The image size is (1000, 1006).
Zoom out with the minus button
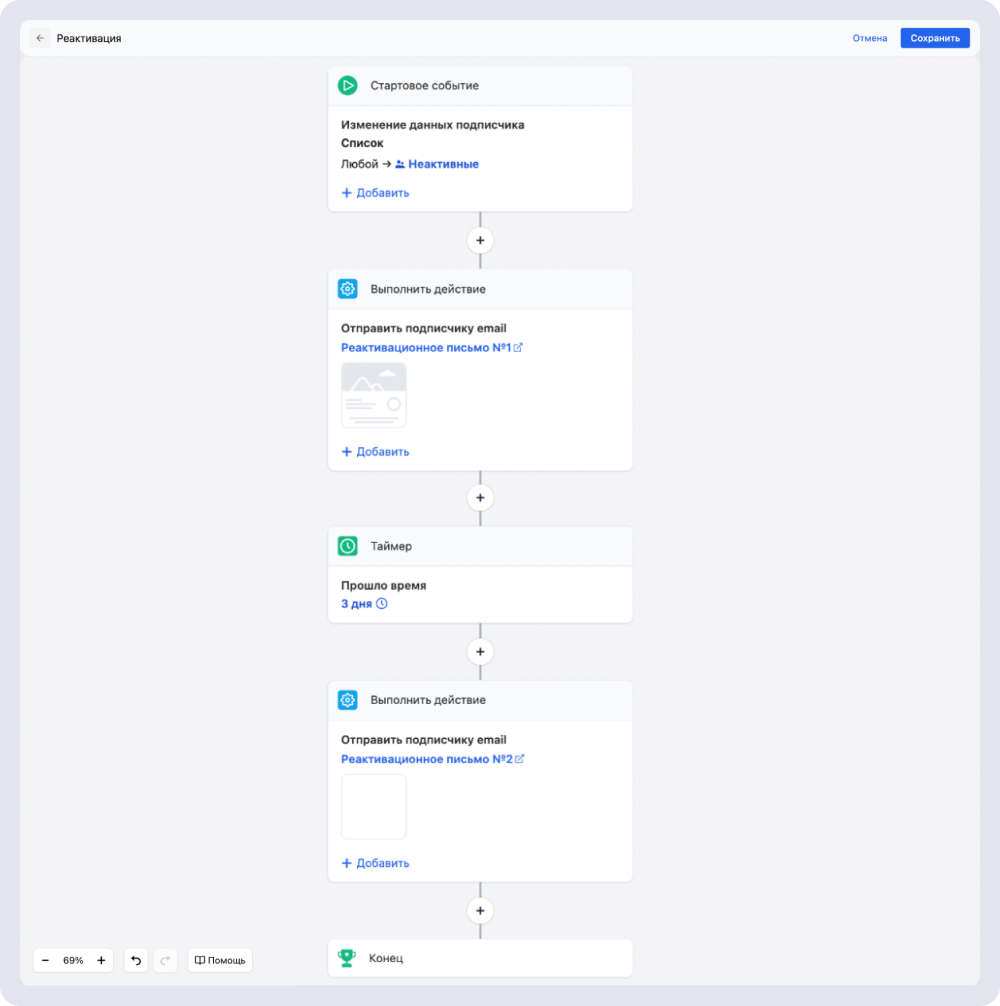pyautogui.click(x=46, y=960)
